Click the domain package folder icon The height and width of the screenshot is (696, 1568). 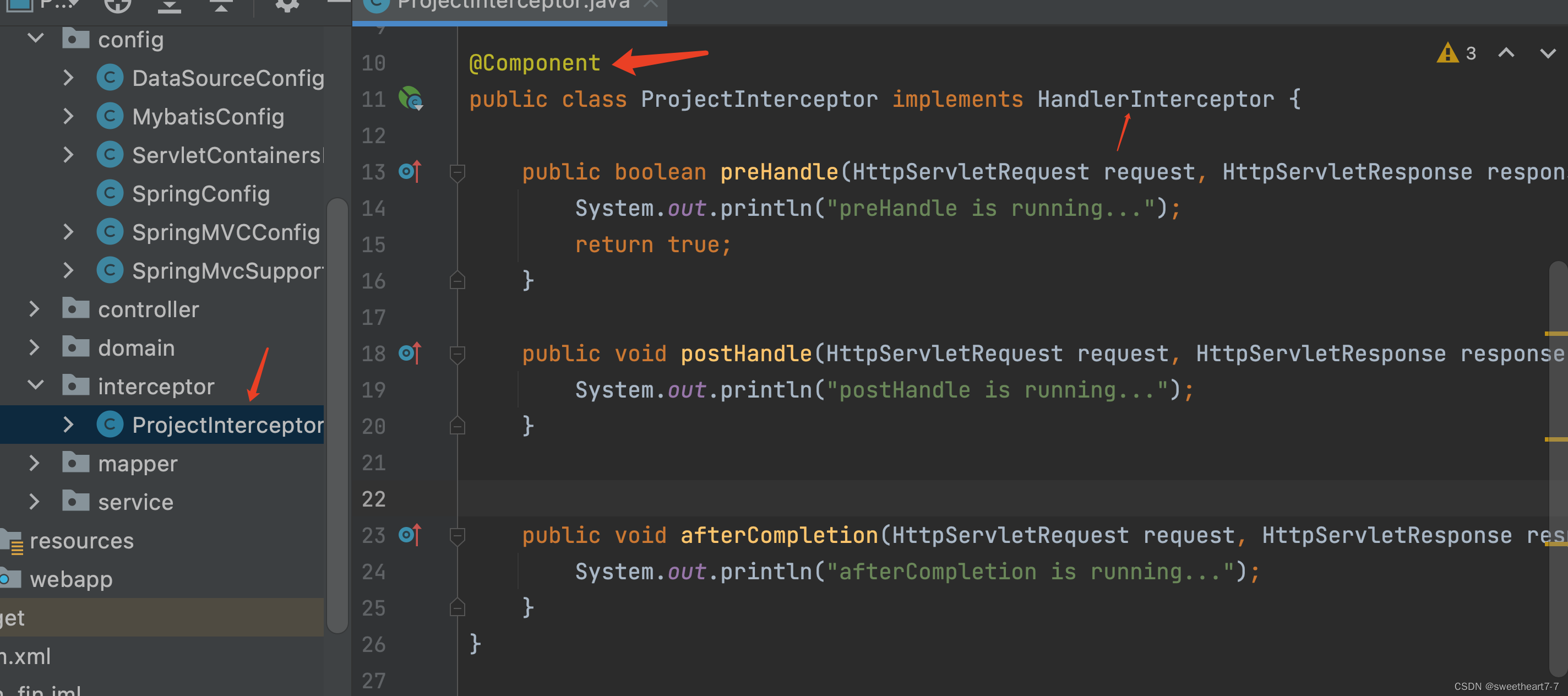click(75, 346)
